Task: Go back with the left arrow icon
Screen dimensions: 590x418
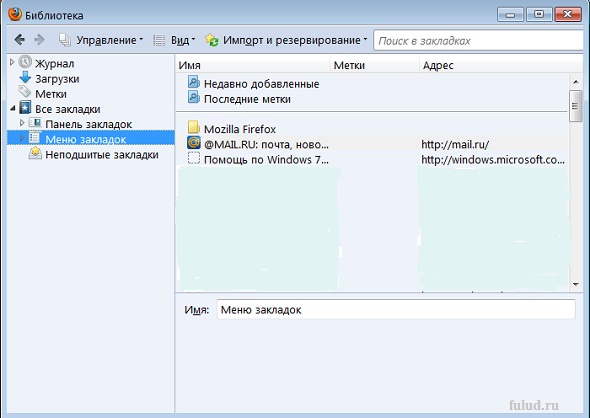Action: tap(20, 40)
